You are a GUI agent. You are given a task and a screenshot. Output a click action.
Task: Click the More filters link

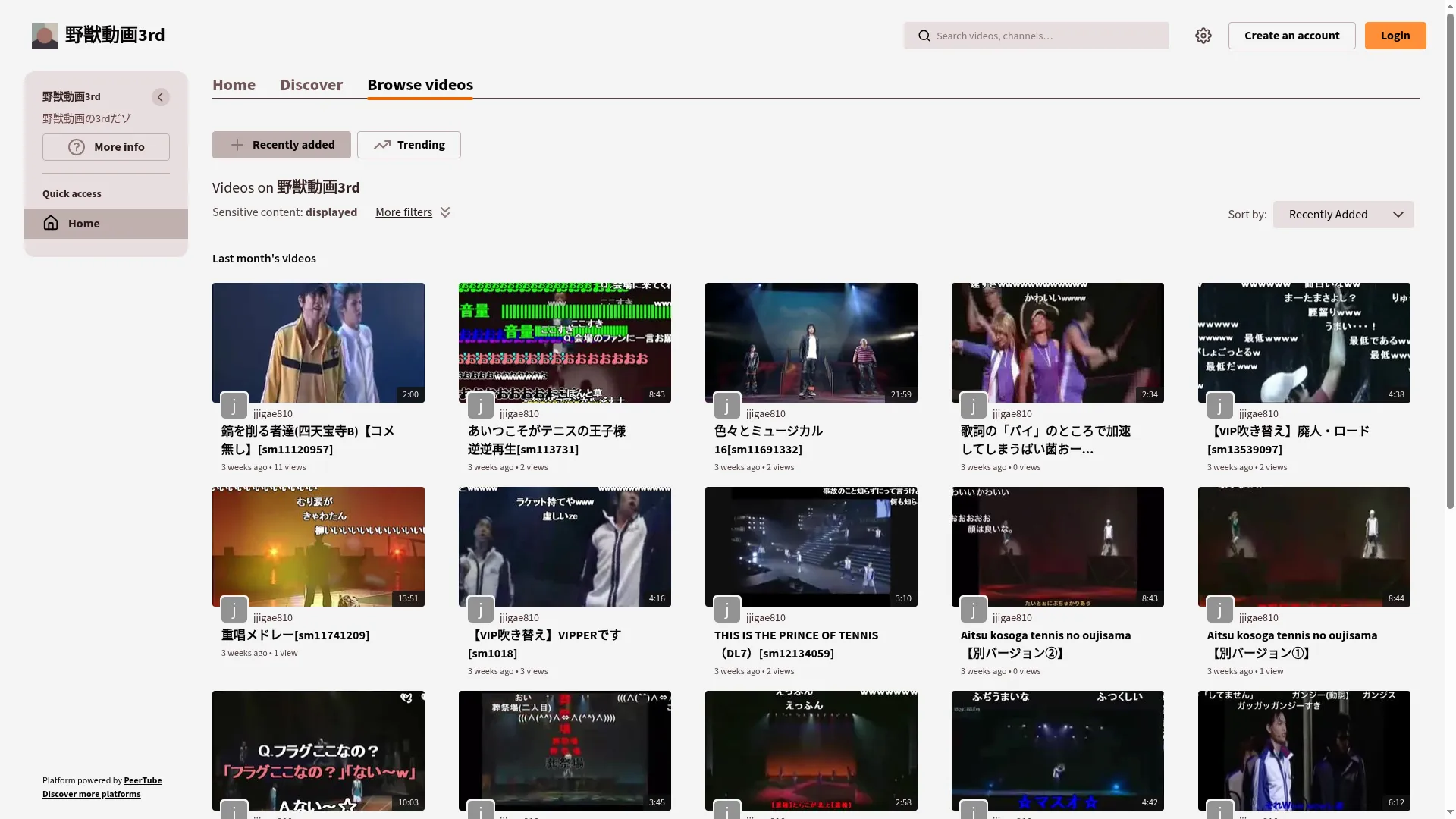click(403, 212)
